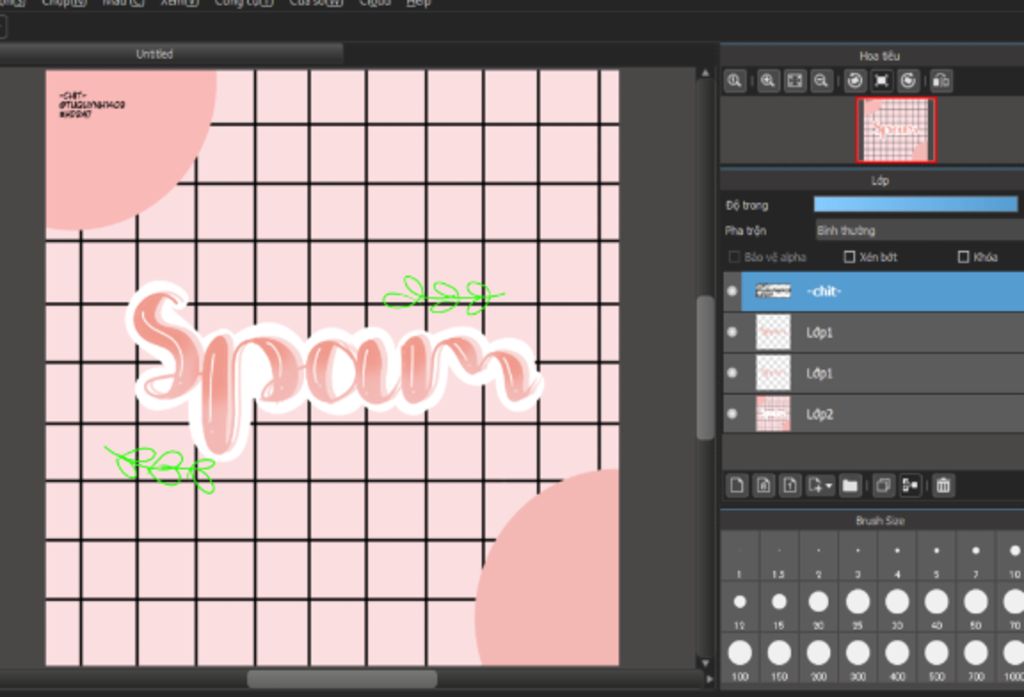Choose brush size 12
The image size is (1024, 697).
coord(740,607)
